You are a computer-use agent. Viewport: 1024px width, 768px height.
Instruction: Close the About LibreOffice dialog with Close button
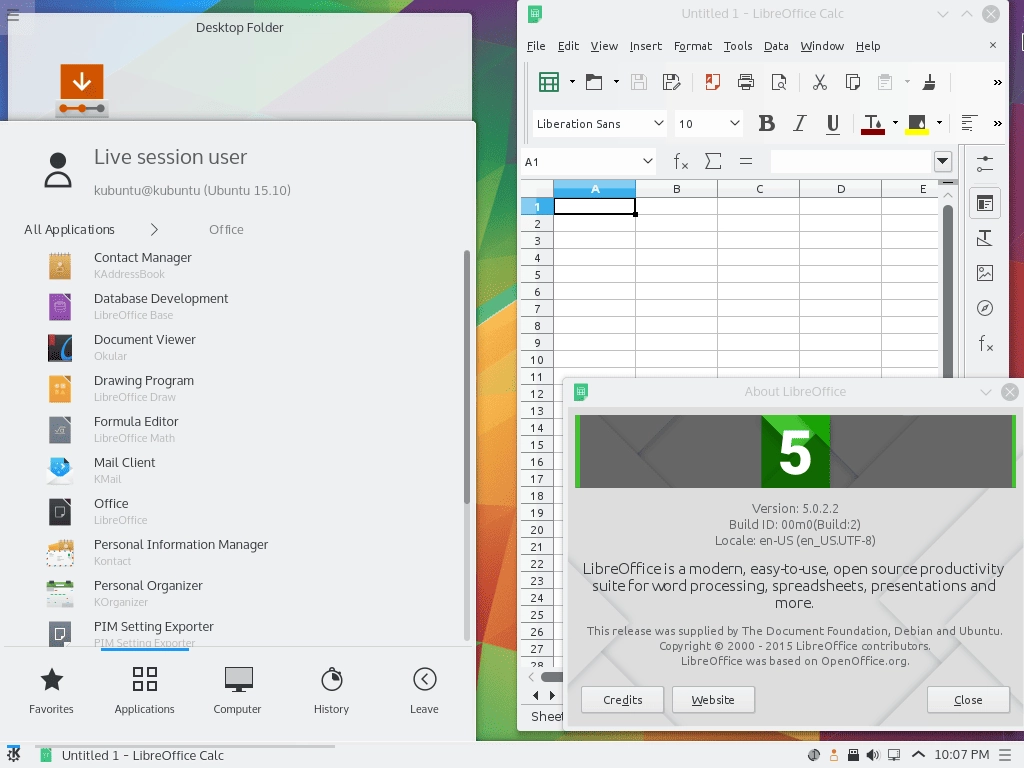(968, 699)
